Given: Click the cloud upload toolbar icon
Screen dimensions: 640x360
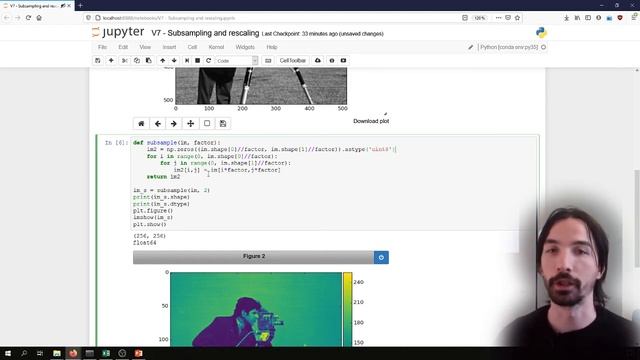Looking at the screenshot, I should tap(318, 60).
